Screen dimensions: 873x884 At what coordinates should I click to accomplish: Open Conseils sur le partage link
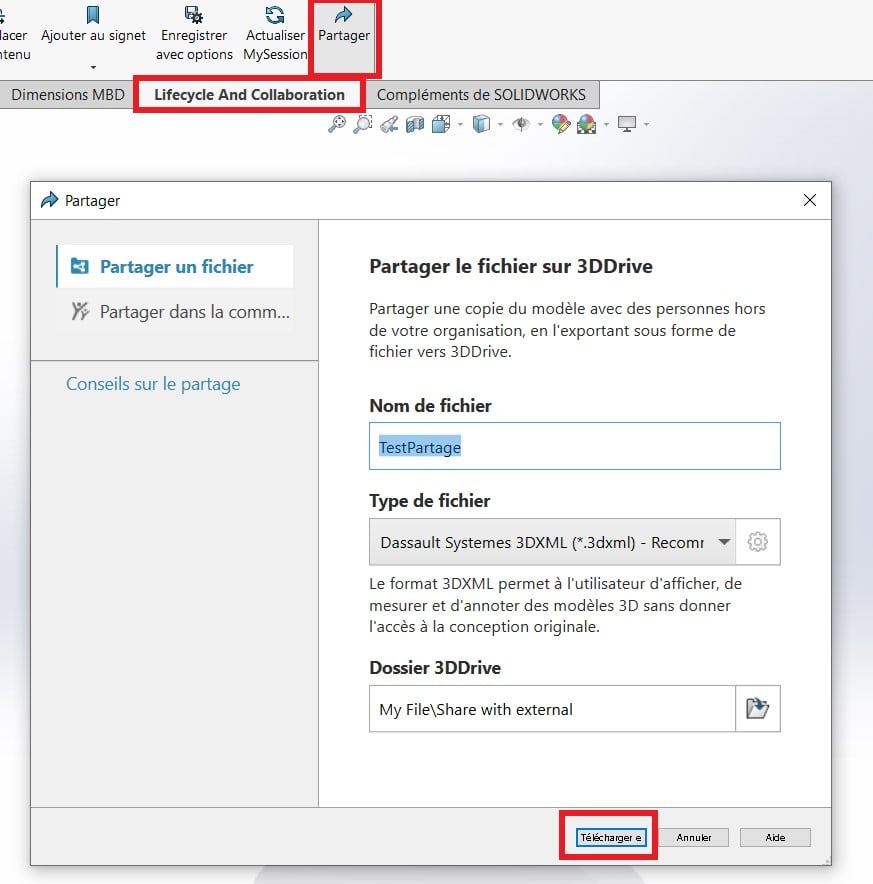pos(153,384)
